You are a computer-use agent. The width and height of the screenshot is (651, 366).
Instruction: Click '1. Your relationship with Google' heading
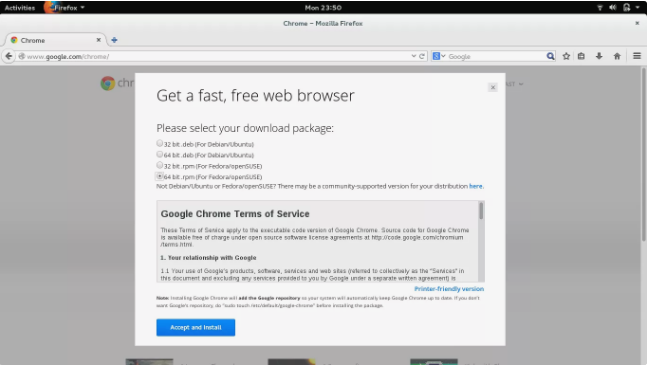208,258
